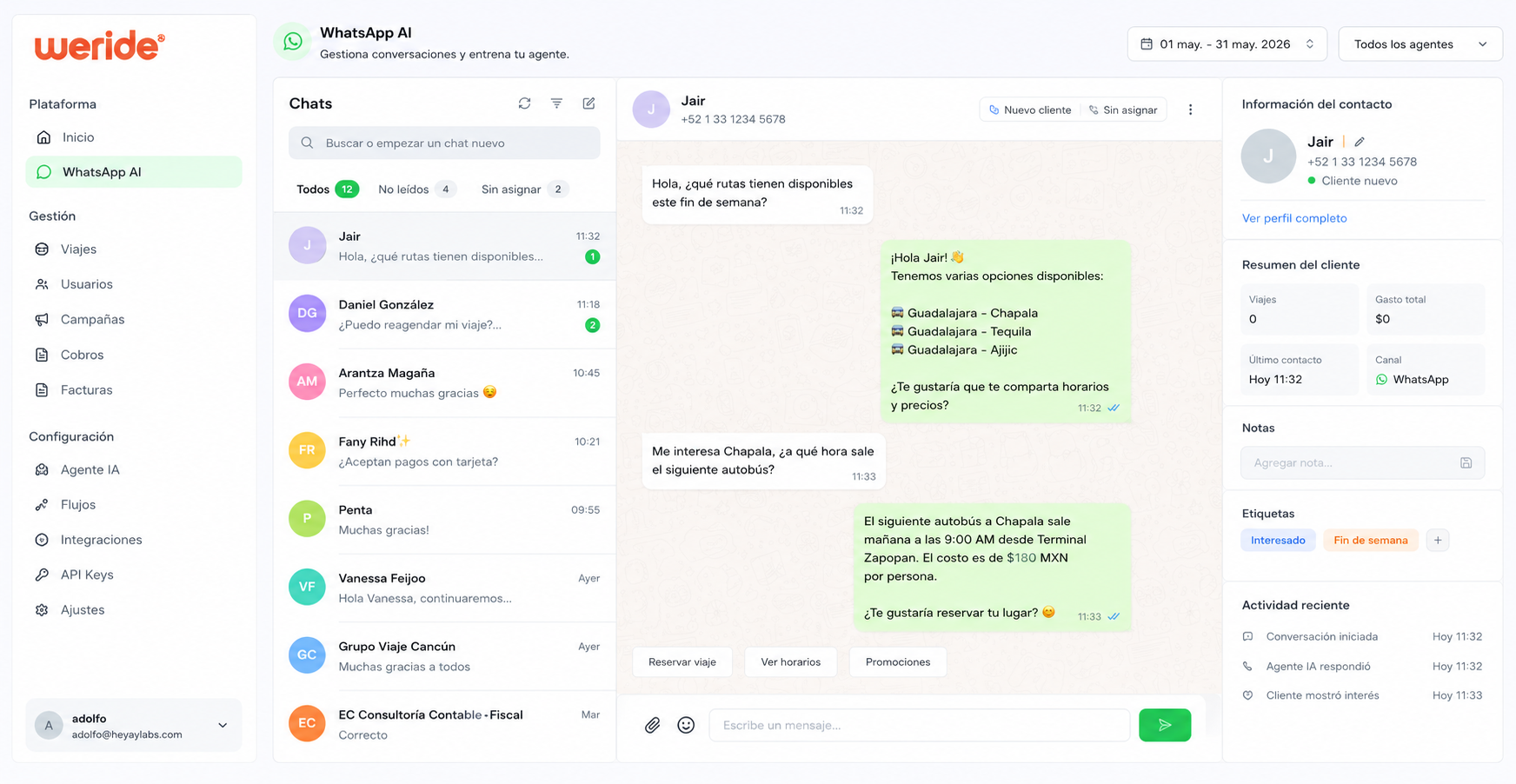The image size is (1516, 784).
Task: Click the Último contacto Hoy 11:32 card
Action: (x=1300, y=370)
